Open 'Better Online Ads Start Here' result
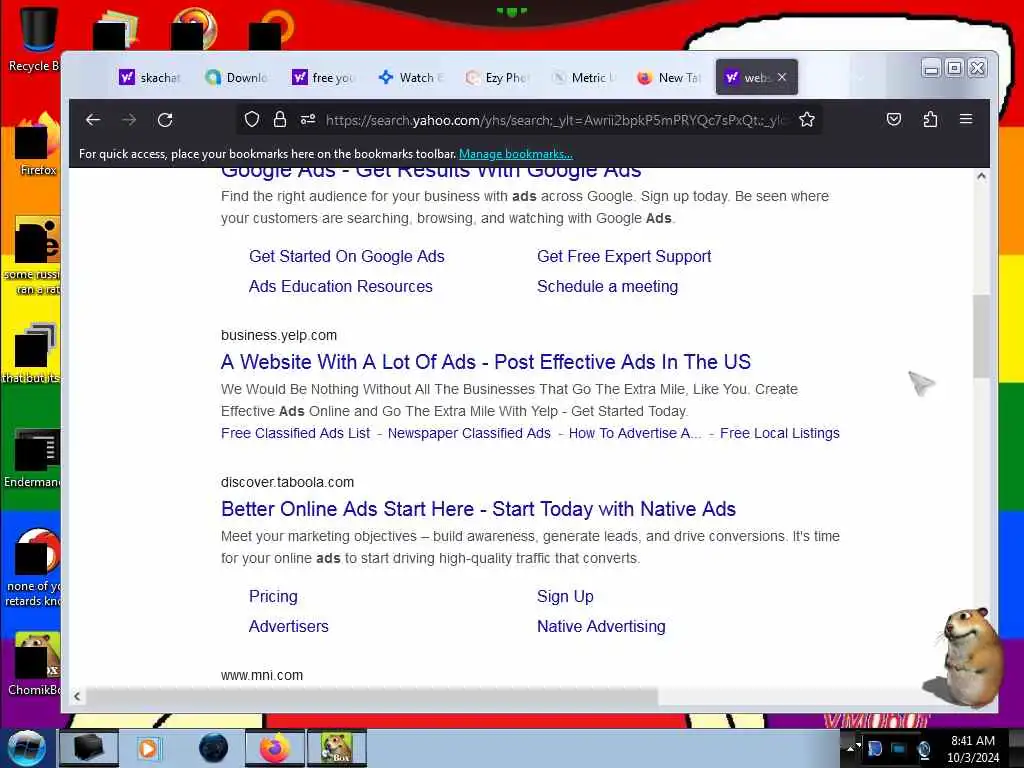This screenshot has height=768, width=1024. click(x=478, y=509)
